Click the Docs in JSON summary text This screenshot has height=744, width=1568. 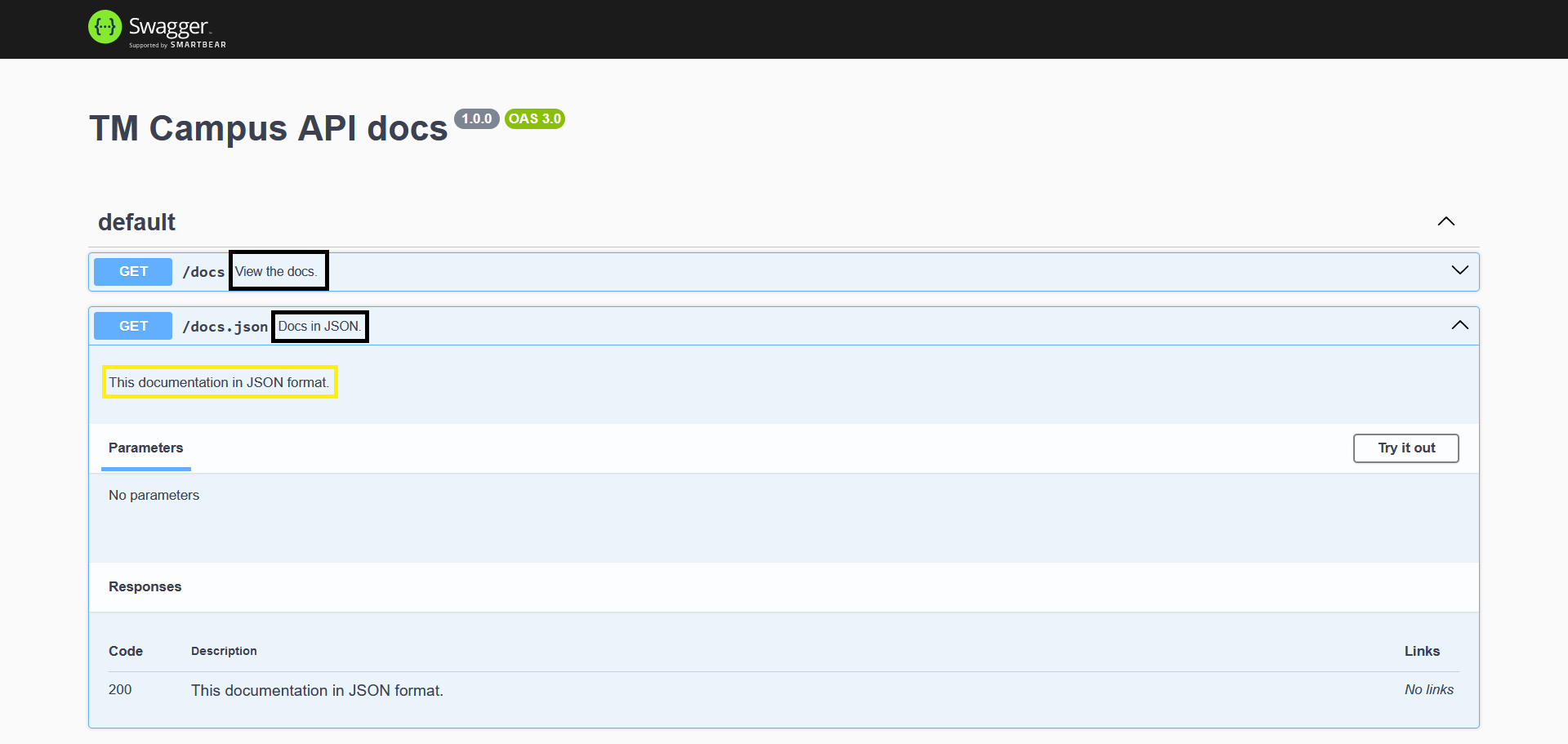tap(319, 326)
